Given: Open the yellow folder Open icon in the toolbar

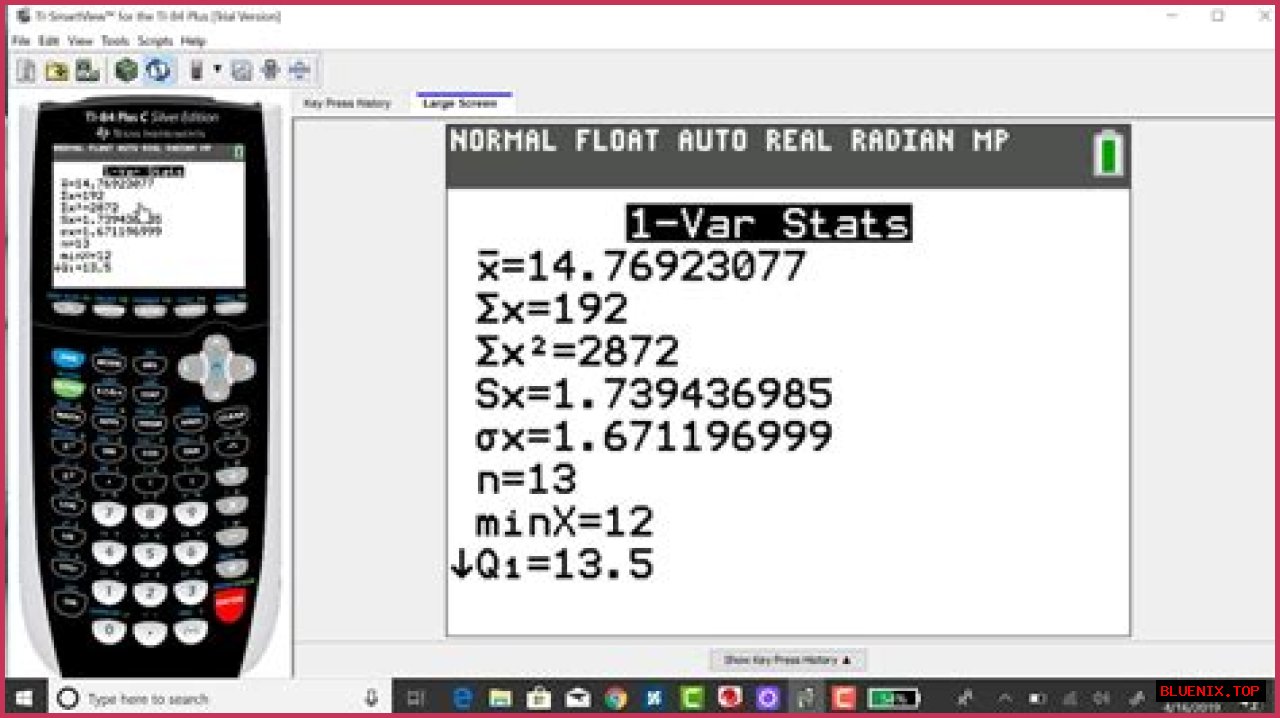Looking at the screenshot, I should click(x=57, y=70).
